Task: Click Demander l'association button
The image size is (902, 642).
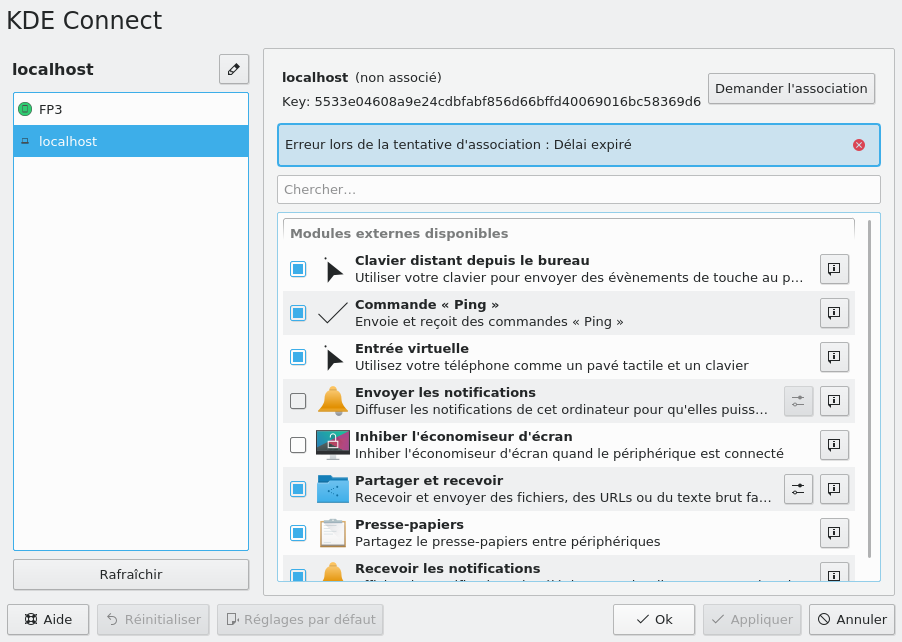Action: tap(791, 89)
